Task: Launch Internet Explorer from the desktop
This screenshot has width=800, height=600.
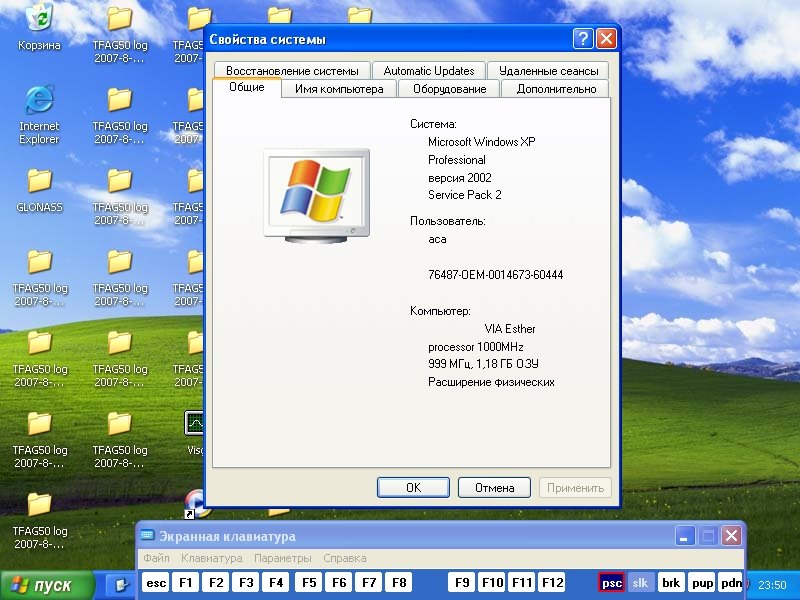Action: tap(39, 115)
